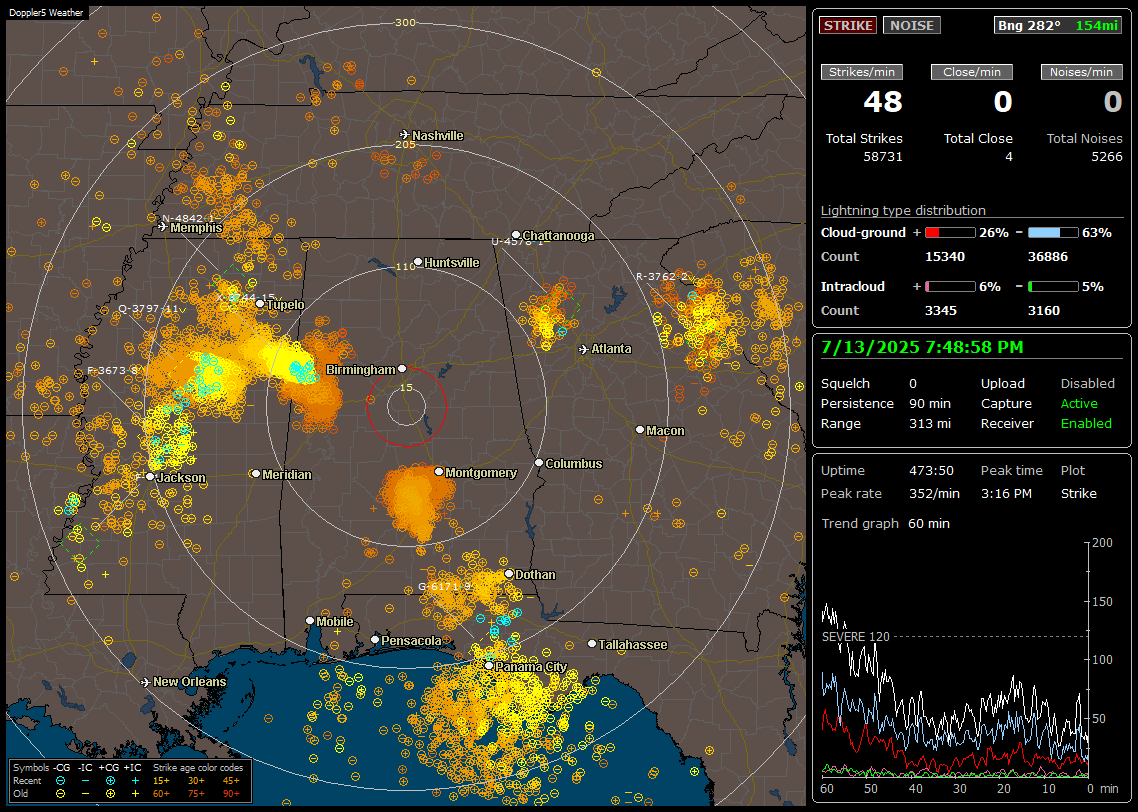
Task: Click storm cell label R-3762-2
Action: 661,276
